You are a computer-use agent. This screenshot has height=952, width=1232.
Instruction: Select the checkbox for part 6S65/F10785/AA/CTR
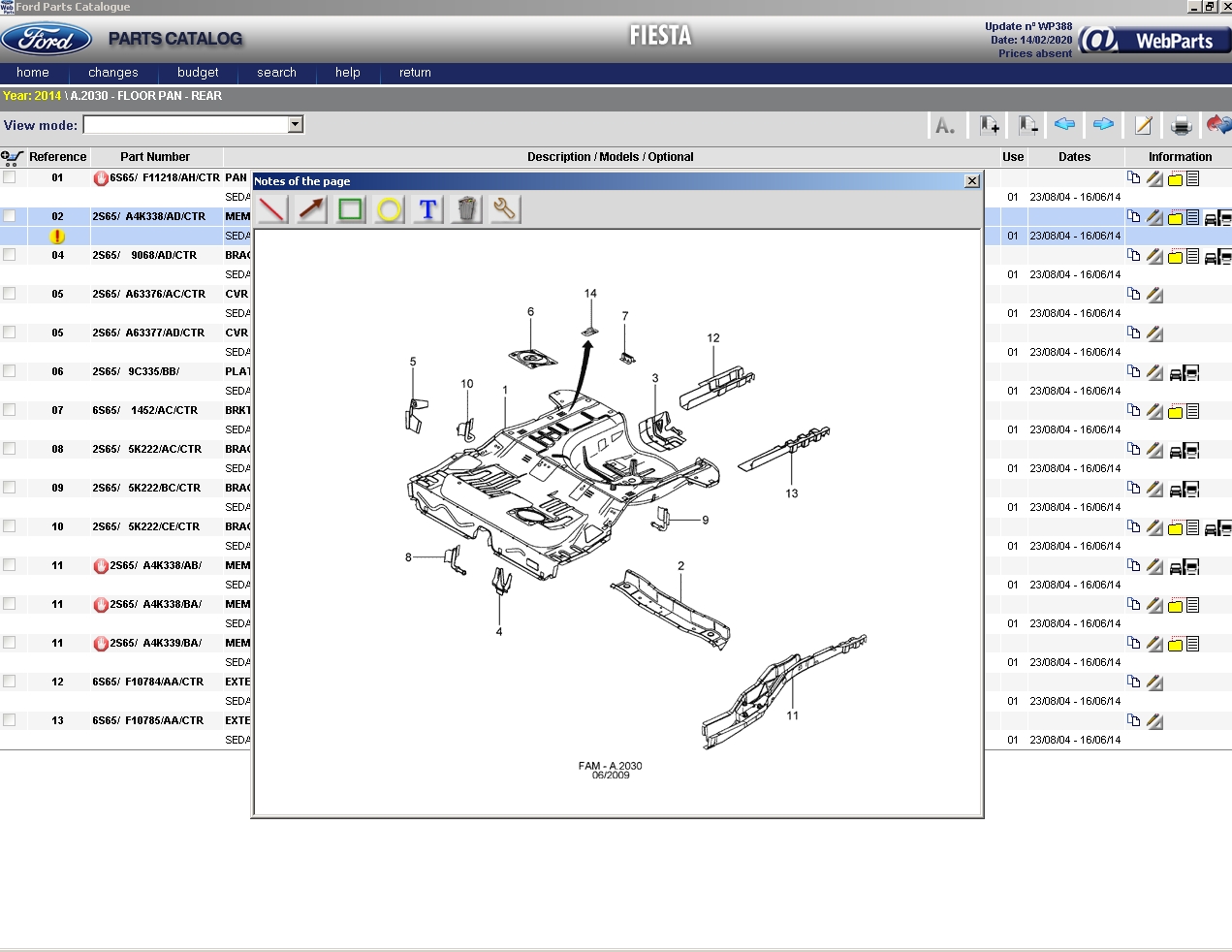(x=10, y=720)
